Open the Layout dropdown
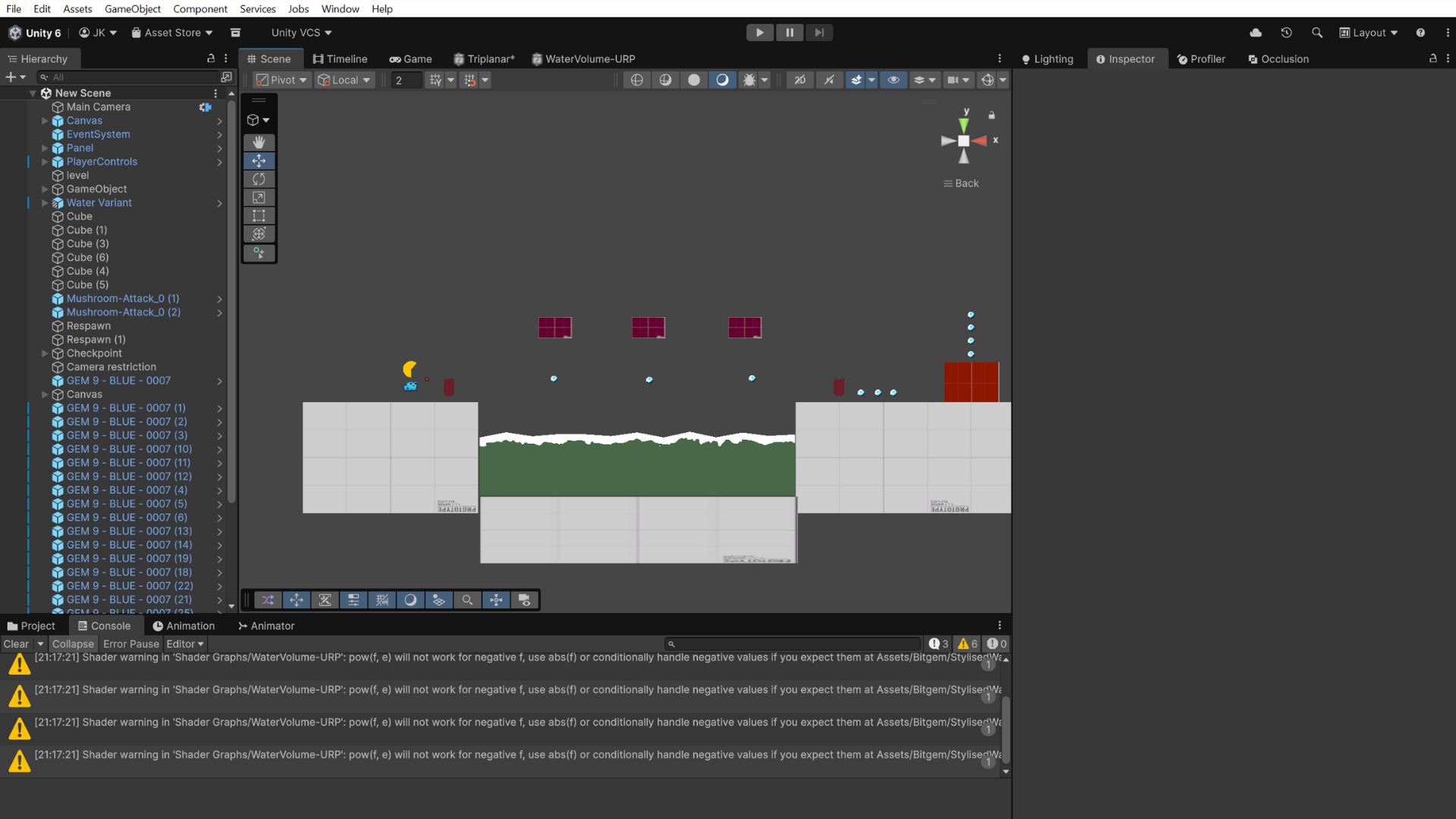The image size is (1456, 819). click(x=1369, y=33)
